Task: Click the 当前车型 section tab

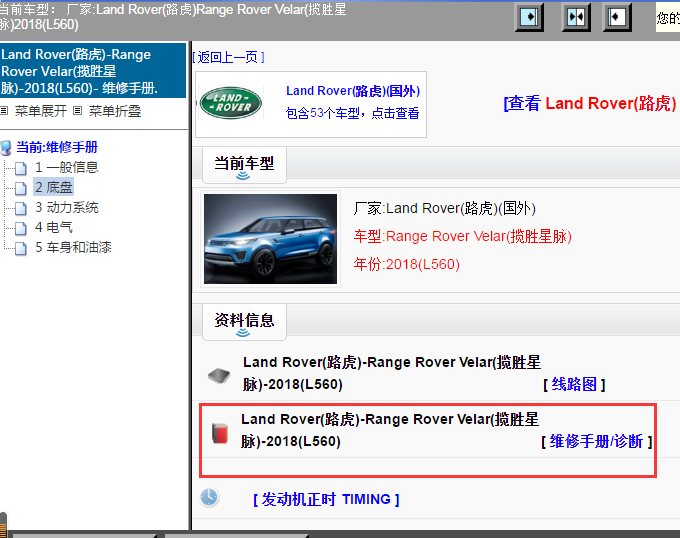Action: click(x=244, y=165)
